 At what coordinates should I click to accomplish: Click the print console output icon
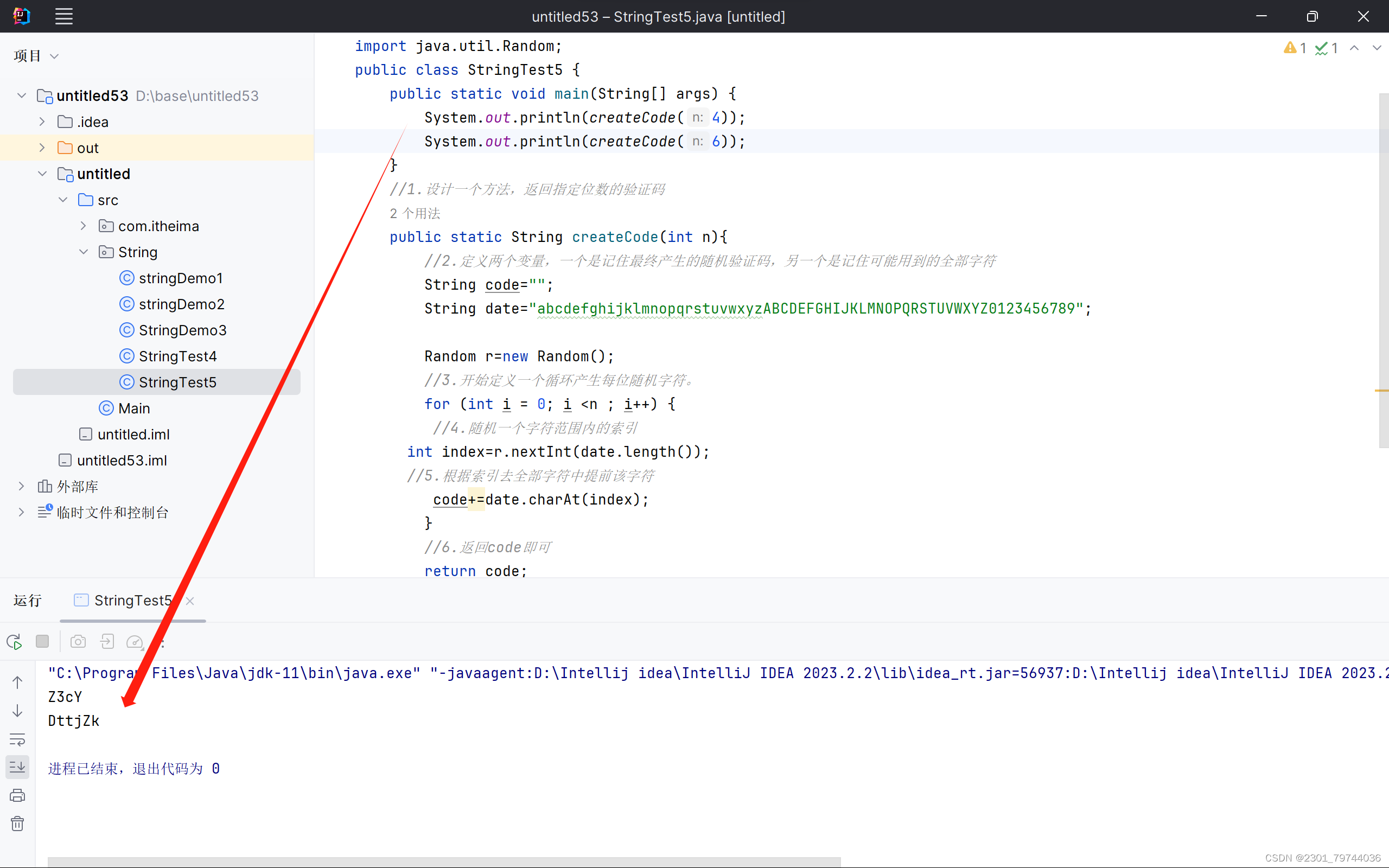[17, 796]
